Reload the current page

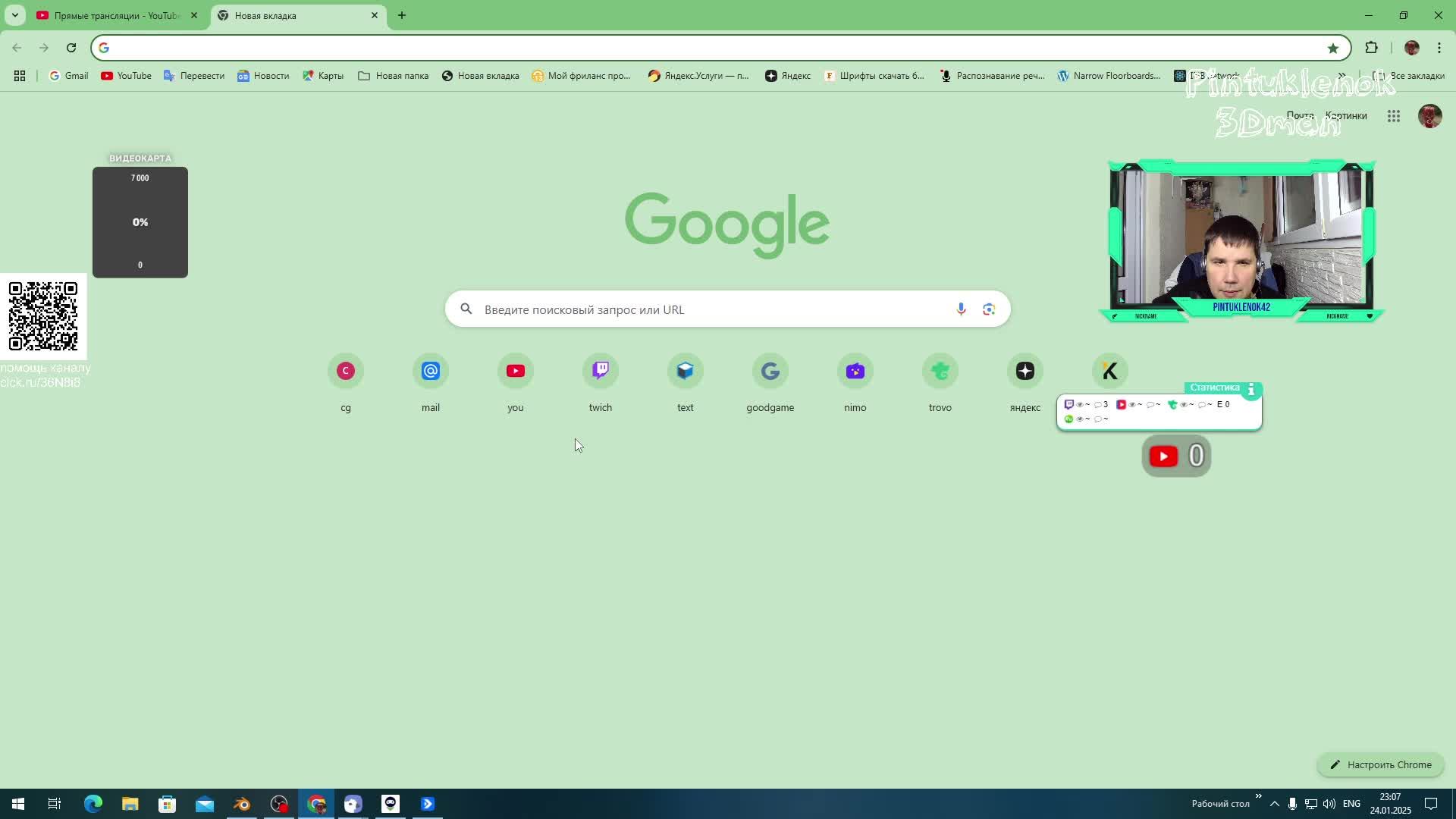point(71,48)
